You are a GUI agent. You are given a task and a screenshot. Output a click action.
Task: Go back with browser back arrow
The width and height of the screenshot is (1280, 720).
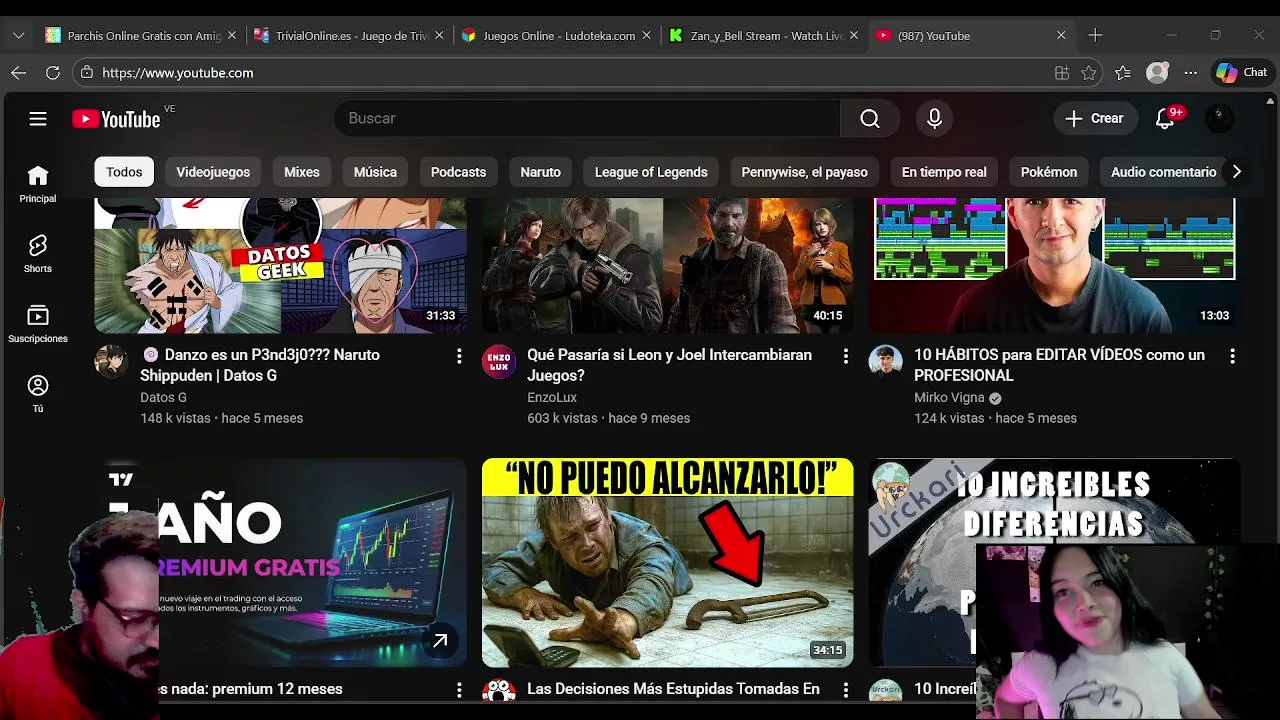point(18,73)
